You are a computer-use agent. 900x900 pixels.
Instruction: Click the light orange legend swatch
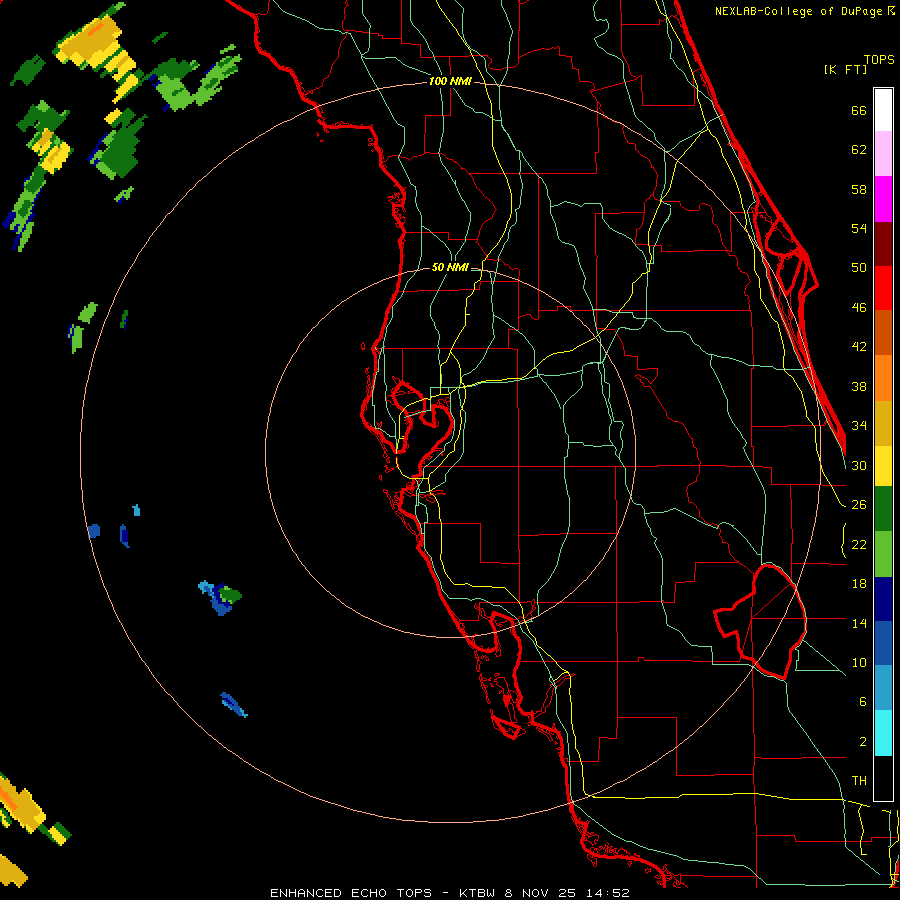(x=883, y=378)
